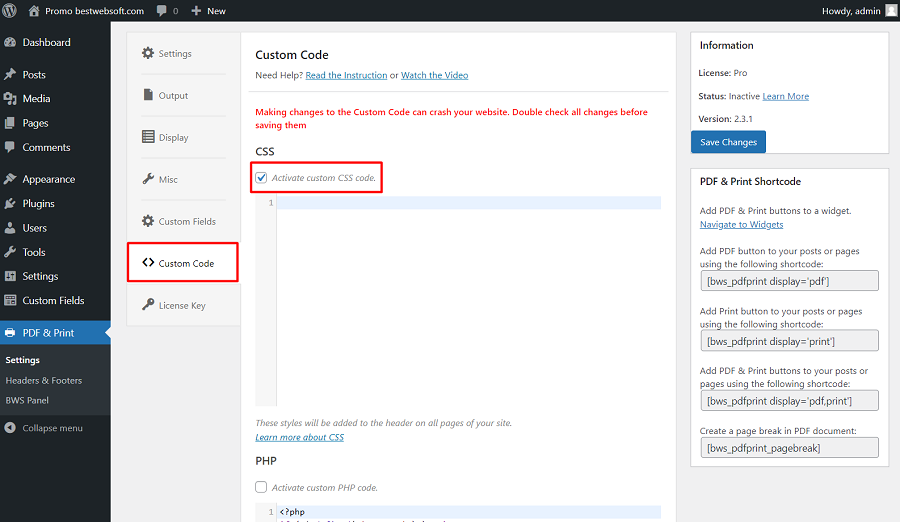900x522 pixels.
Task: Go to Headers & Footers submenu
Action: [44, 380]
